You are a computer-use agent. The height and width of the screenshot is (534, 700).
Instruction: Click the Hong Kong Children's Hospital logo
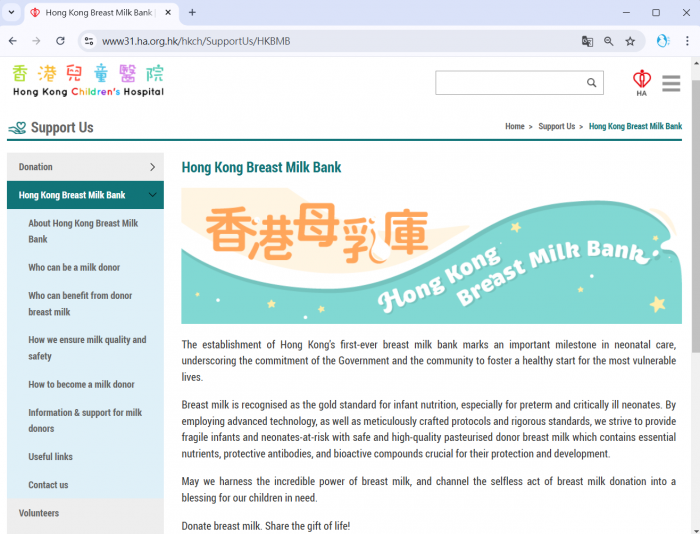pyautogui.click(x=88, y=80)
